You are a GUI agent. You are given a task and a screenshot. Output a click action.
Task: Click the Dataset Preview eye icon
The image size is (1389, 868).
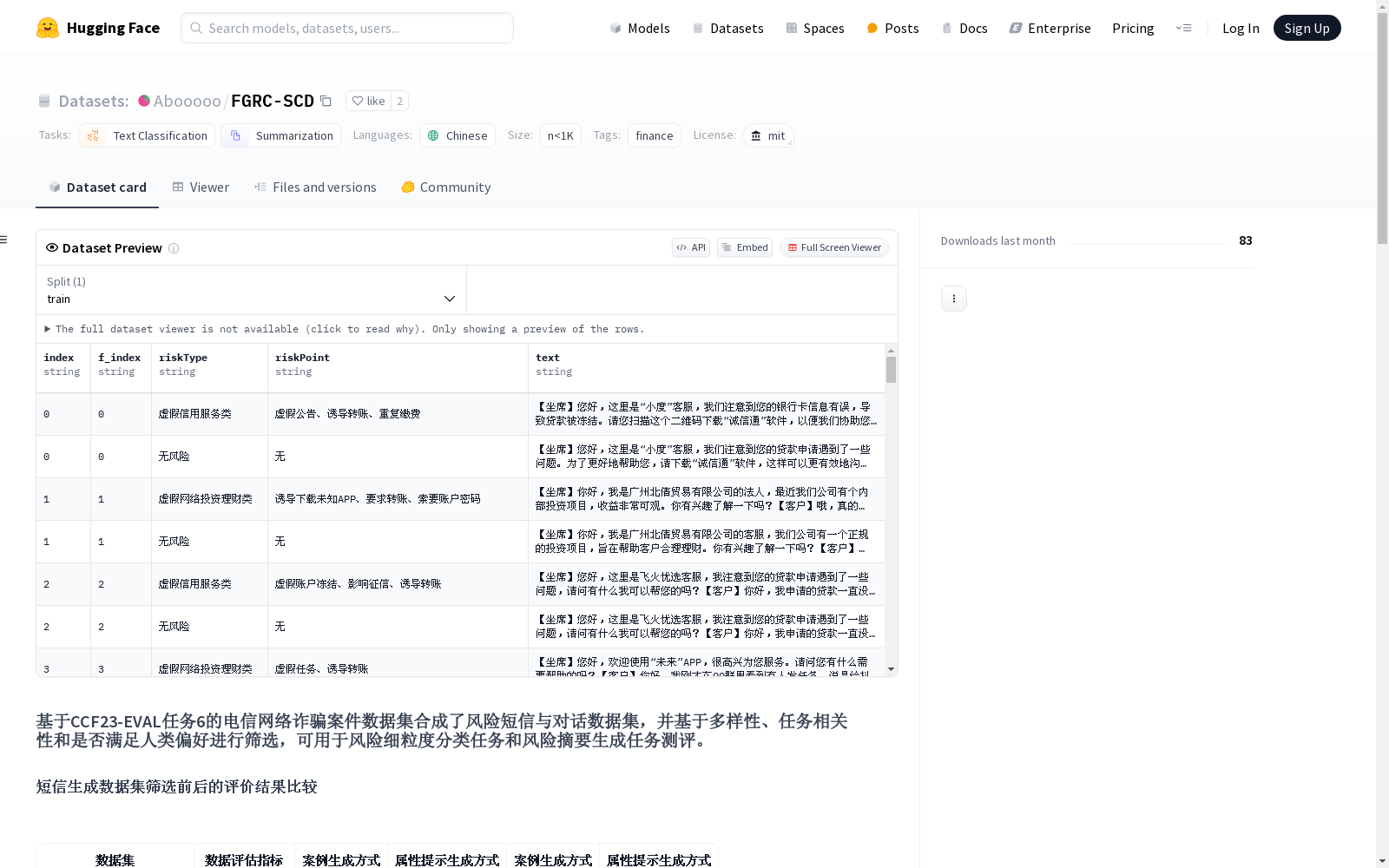[52, 247]
